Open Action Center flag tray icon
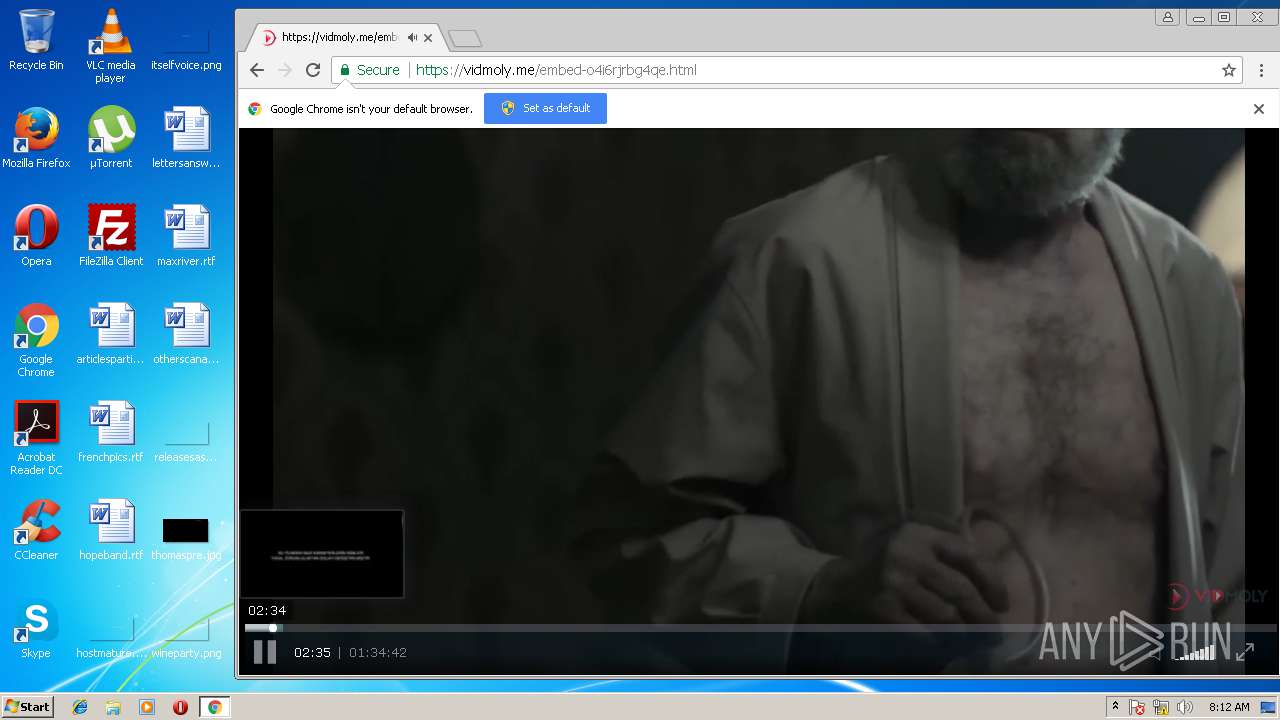1280x720 pixels. 1137,707
